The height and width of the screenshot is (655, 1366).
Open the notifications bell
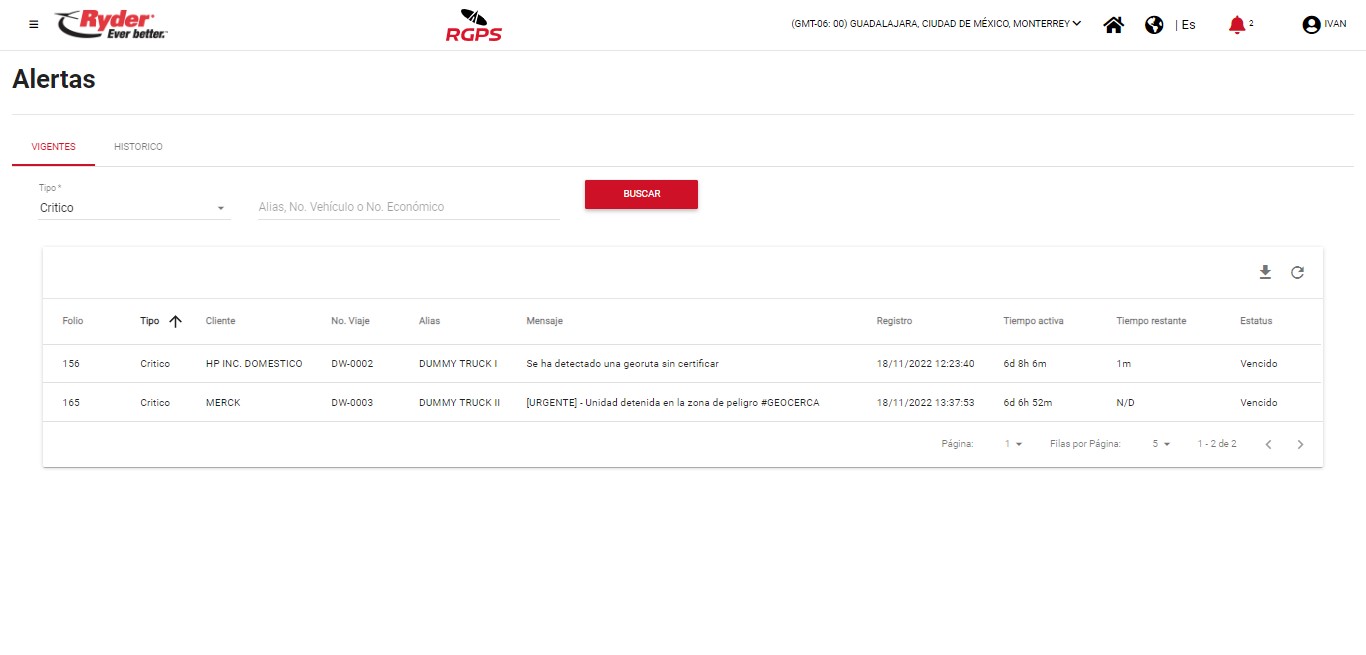click(1237, 25)
